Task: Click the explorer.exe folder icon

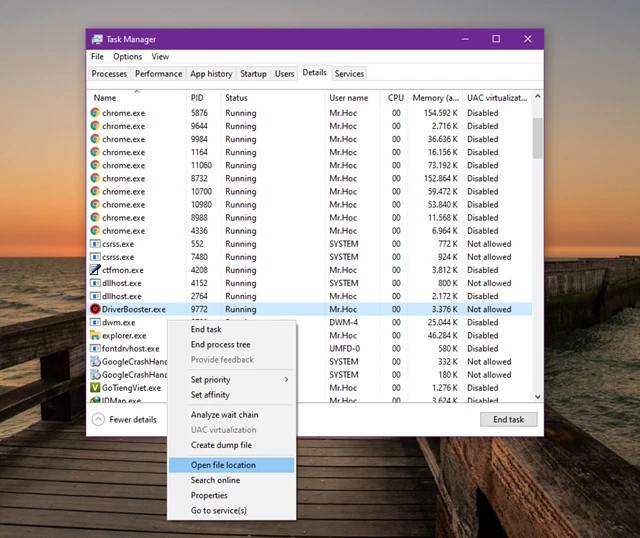Action: point(95,336)
